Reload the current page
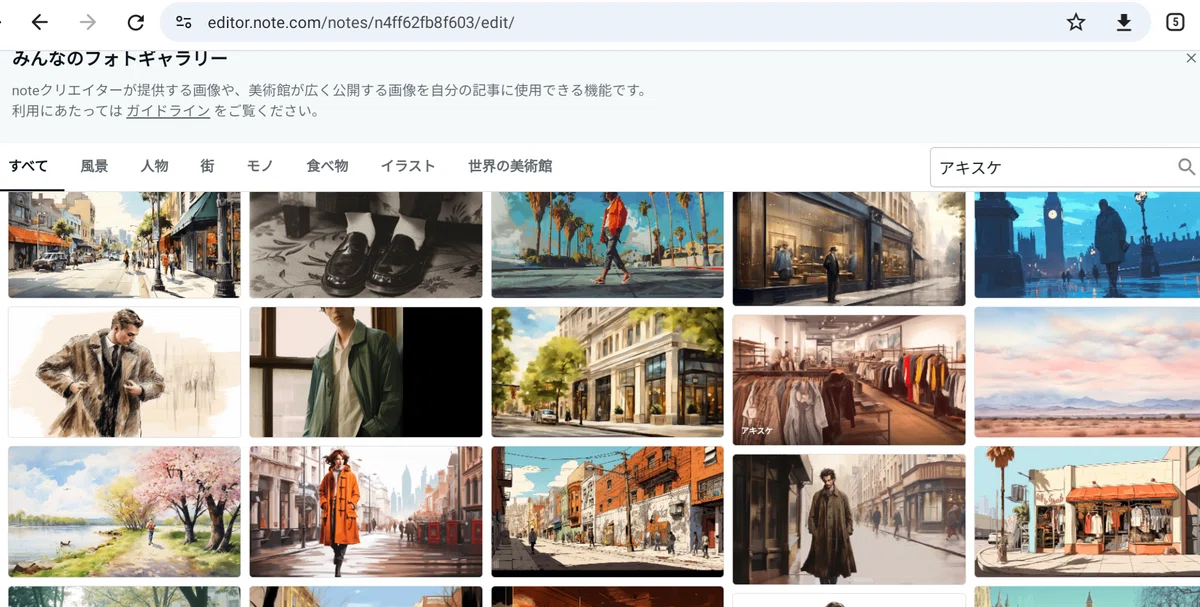The image size is (1200, 607). (136, 22)
